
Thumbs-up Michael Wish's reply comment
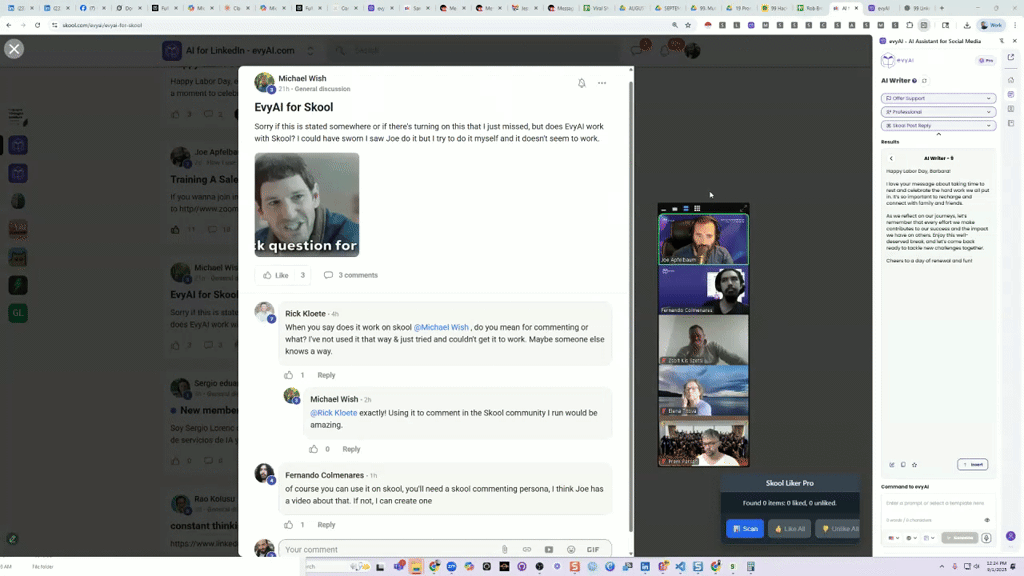313,449
